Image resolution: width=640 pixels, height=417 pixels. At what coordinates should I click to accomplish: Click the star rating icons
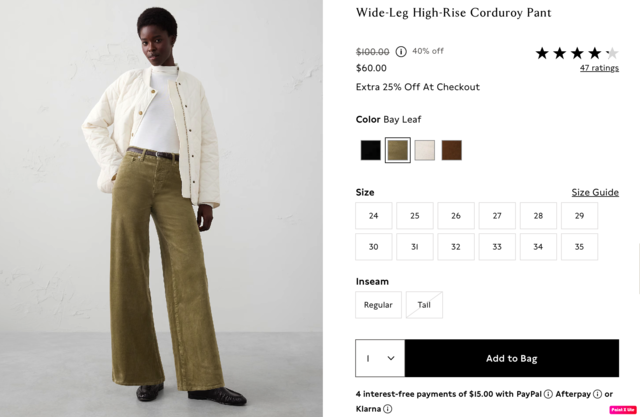click(x=577, y=53)
